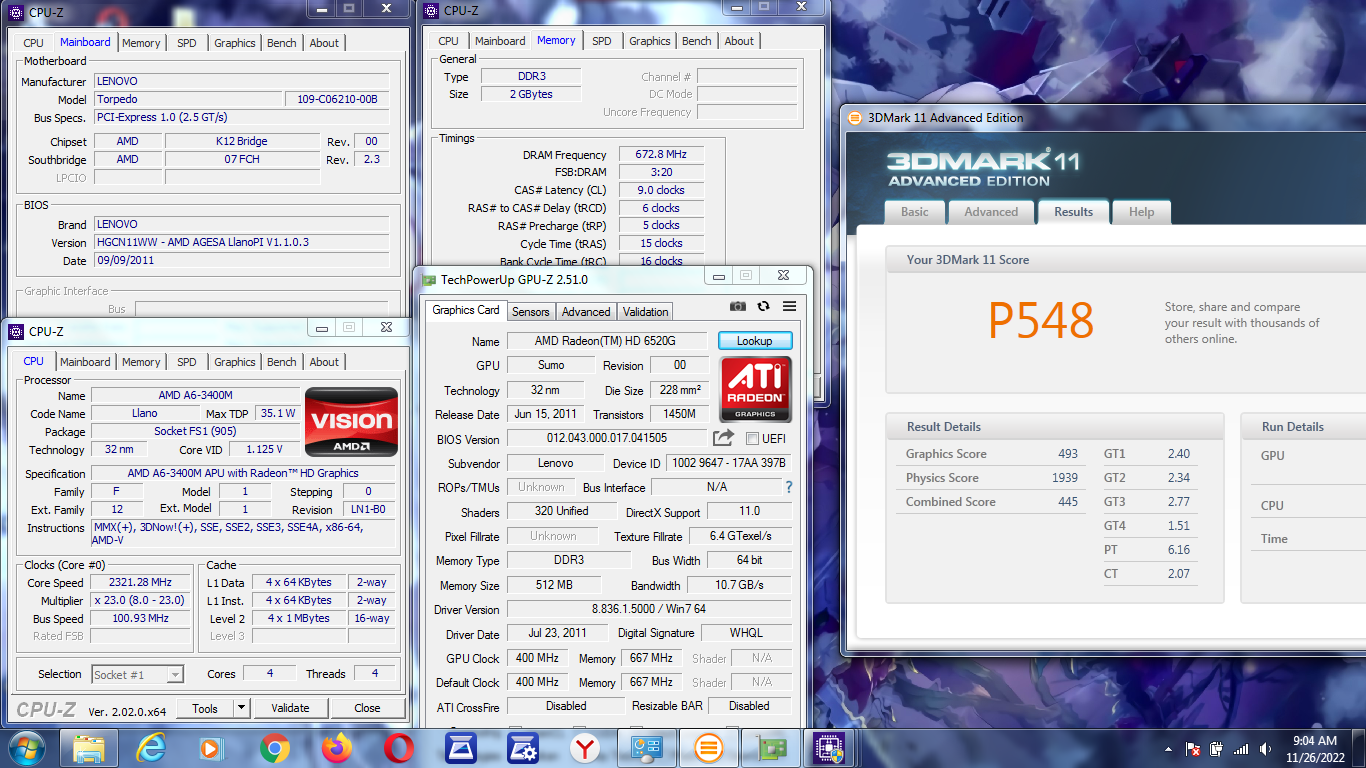
Task: Click the network signal tray icon
Action: point(1241,748)
